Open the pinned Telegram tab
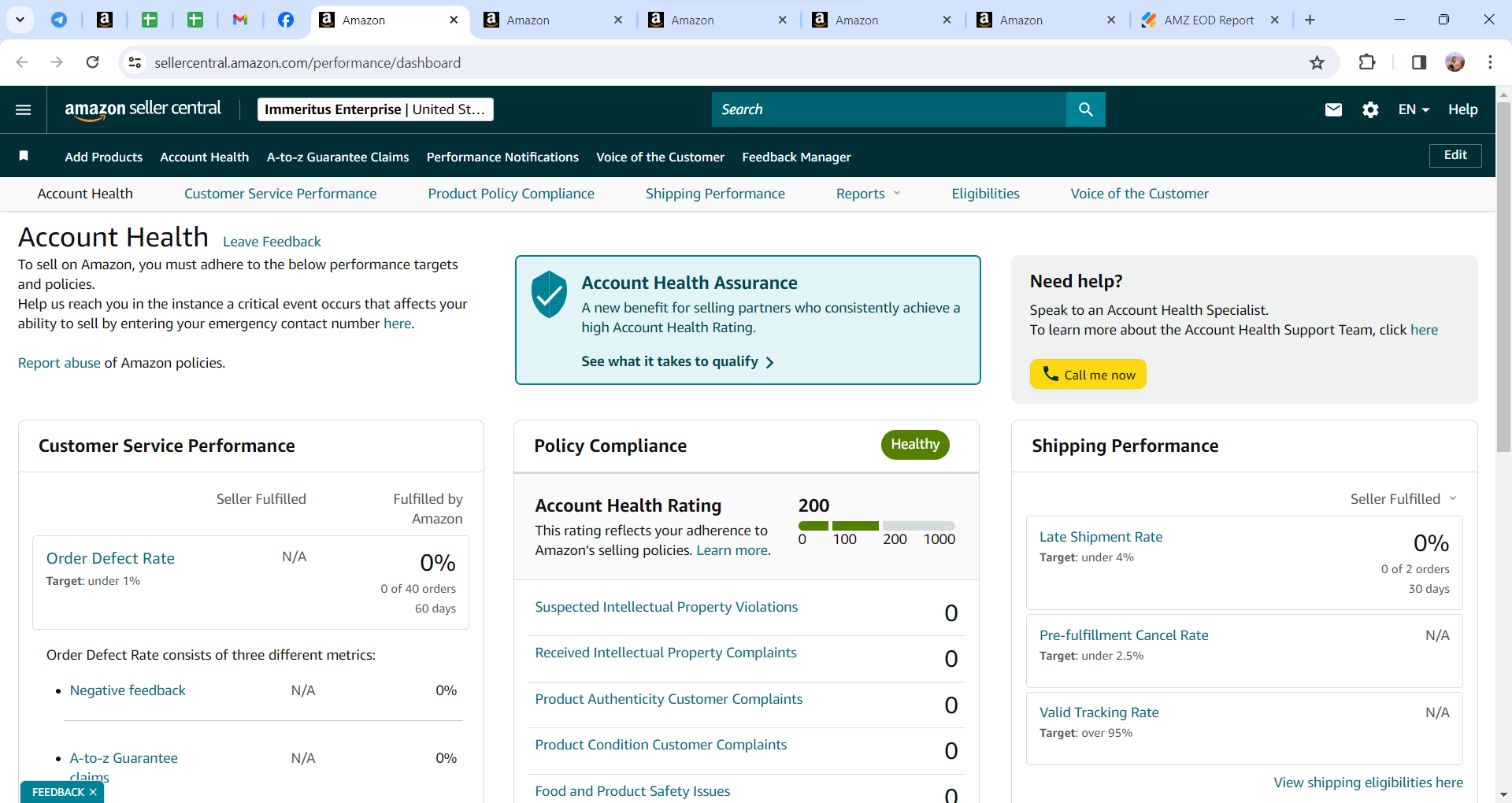This screenshot has width=1512, height=803. tap(59, 20)
